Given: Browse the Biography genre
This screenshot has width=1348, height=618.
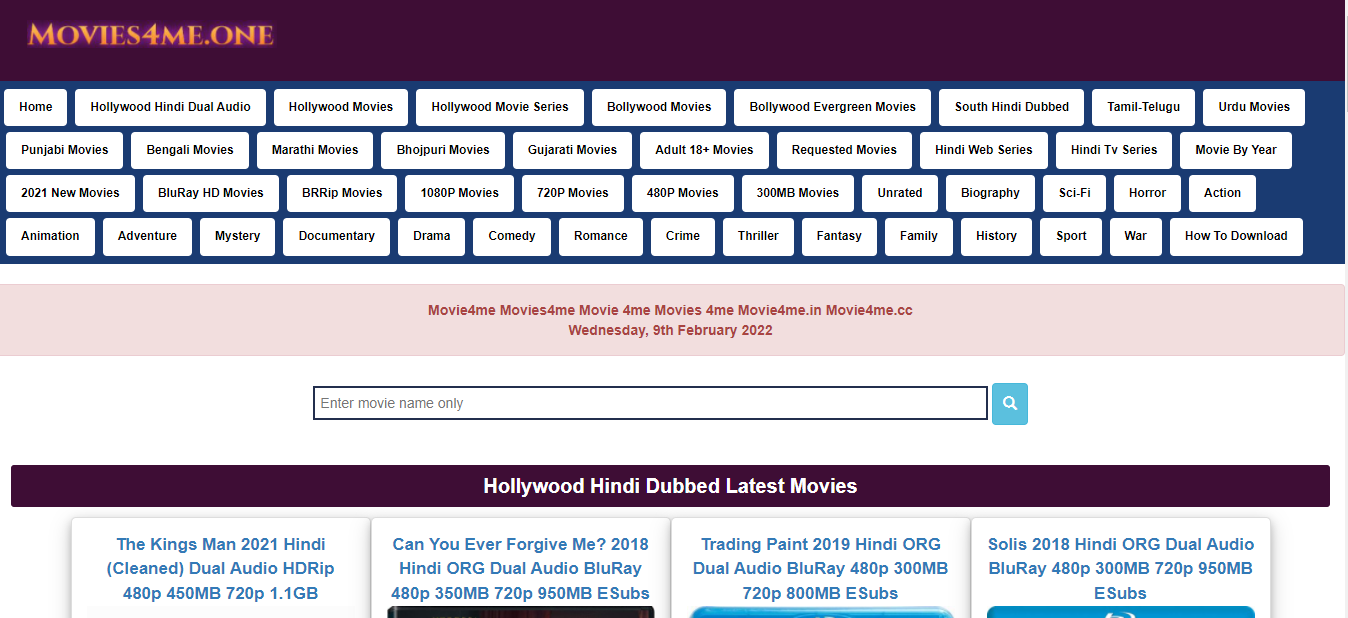Looking at the screenshot, I should point(990,193).
